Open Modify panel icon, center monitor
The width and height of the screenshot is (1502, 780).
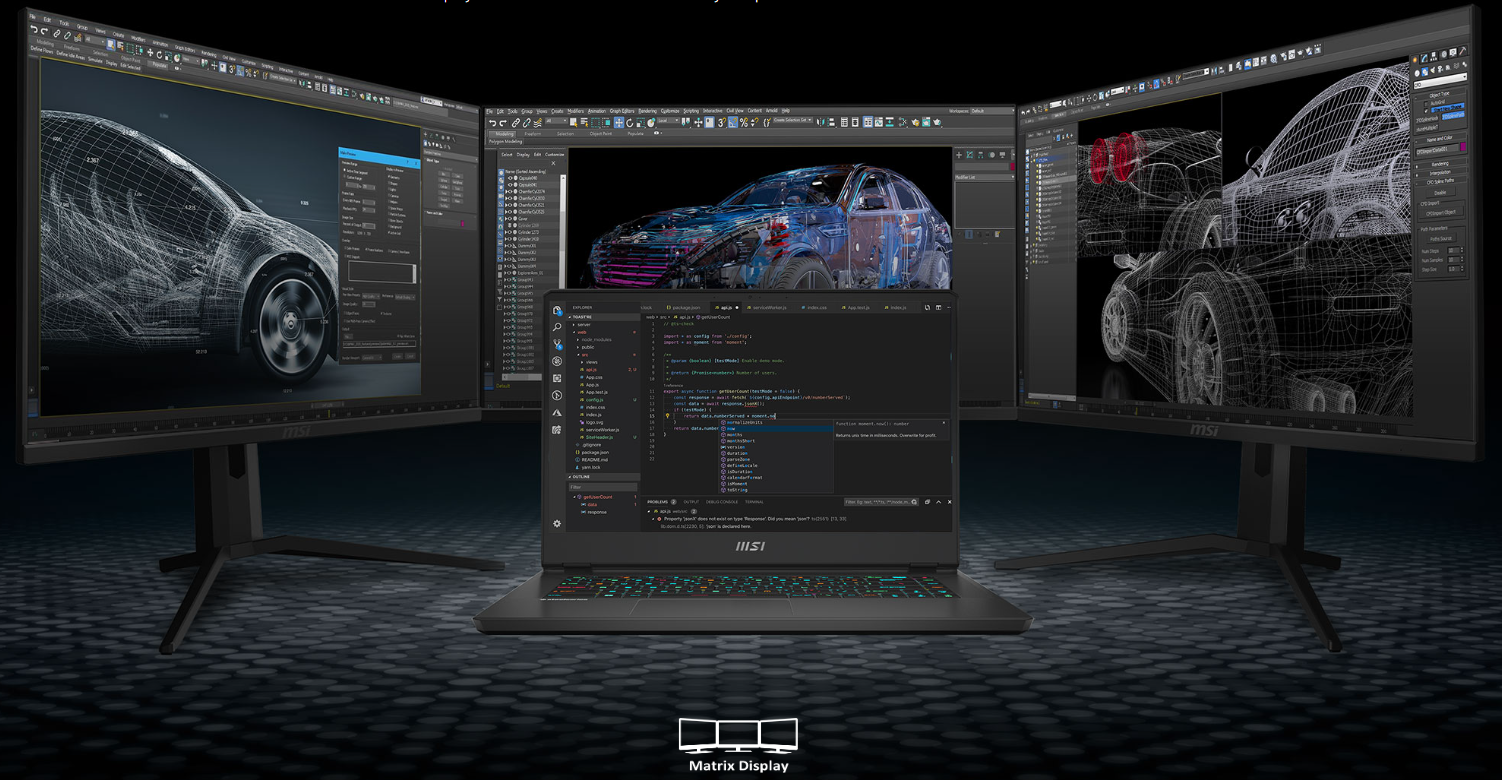pos(970,155)
